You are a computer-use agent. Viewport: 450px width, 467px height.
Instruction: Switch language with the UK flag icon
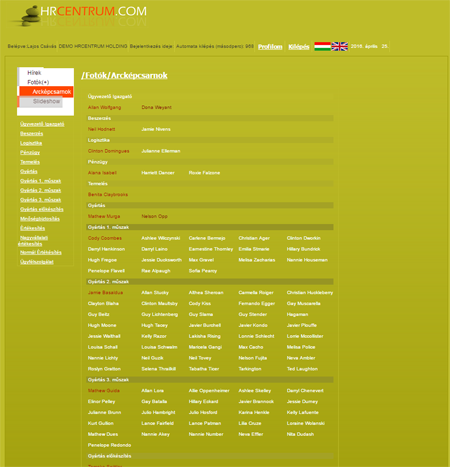(340, 46)
